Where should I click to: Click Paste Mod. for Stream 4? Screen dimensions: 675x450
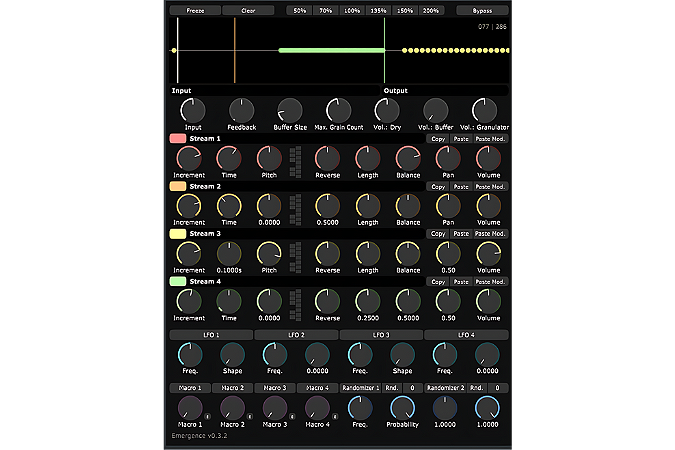(490, 282)
